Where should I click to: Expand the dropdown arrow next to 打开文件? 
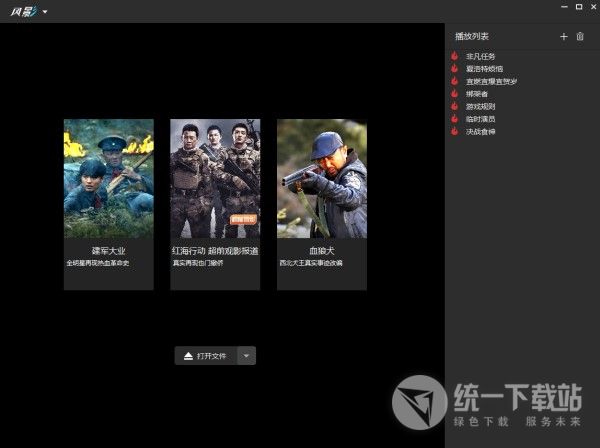click(246, 356)
